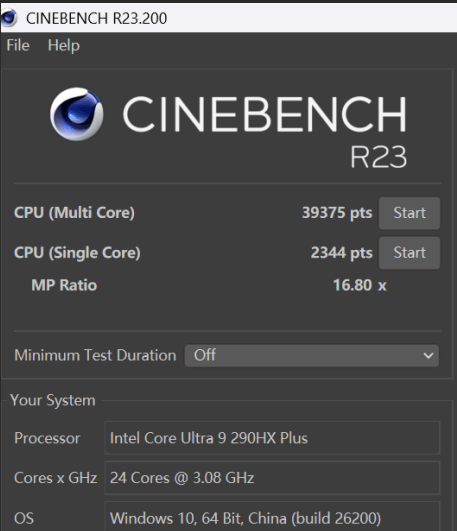Screen dimensions: 457x531
Task: Click the dropdown chevron arrow beside Off
Action: pyautogui.click(x=428, y=356)
